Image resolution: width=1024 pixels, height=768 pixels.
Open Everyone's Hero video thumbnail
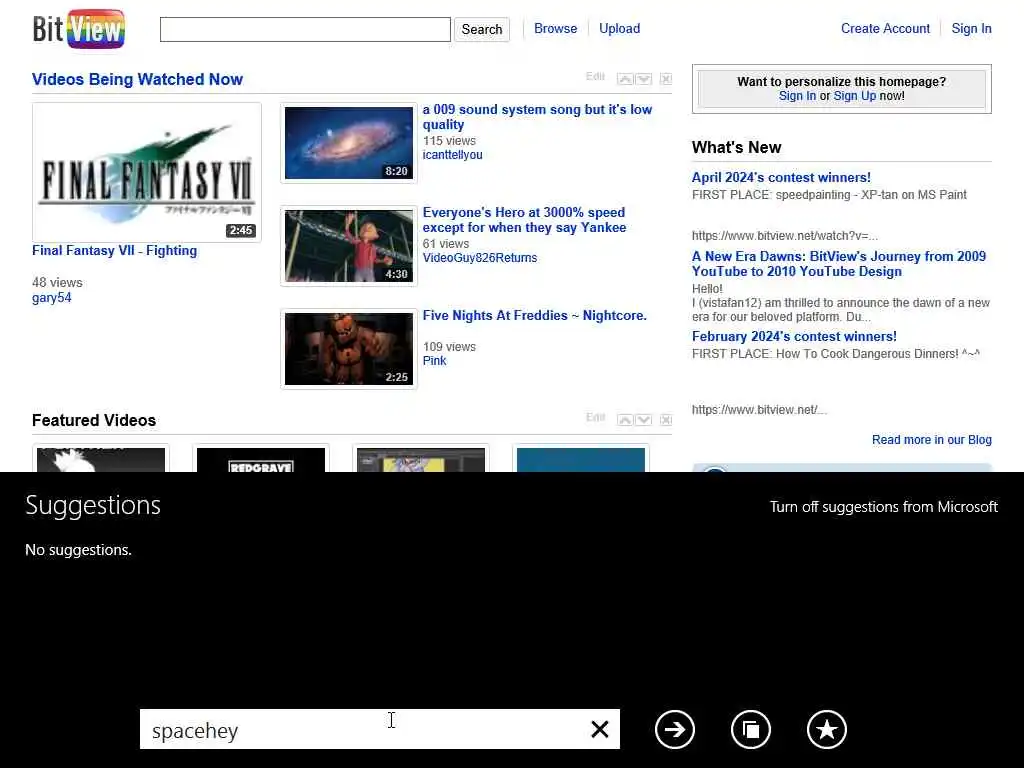point(349,246)
